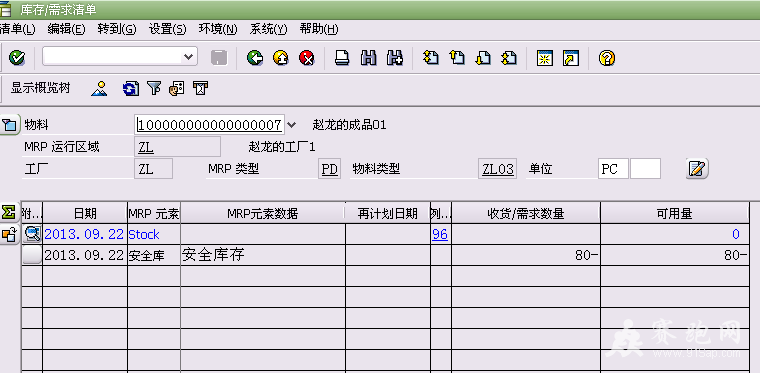The width and height of the screenshot is (760, 373).
Task: Open the command field dropdown arrow
Action: coord(189,57)
